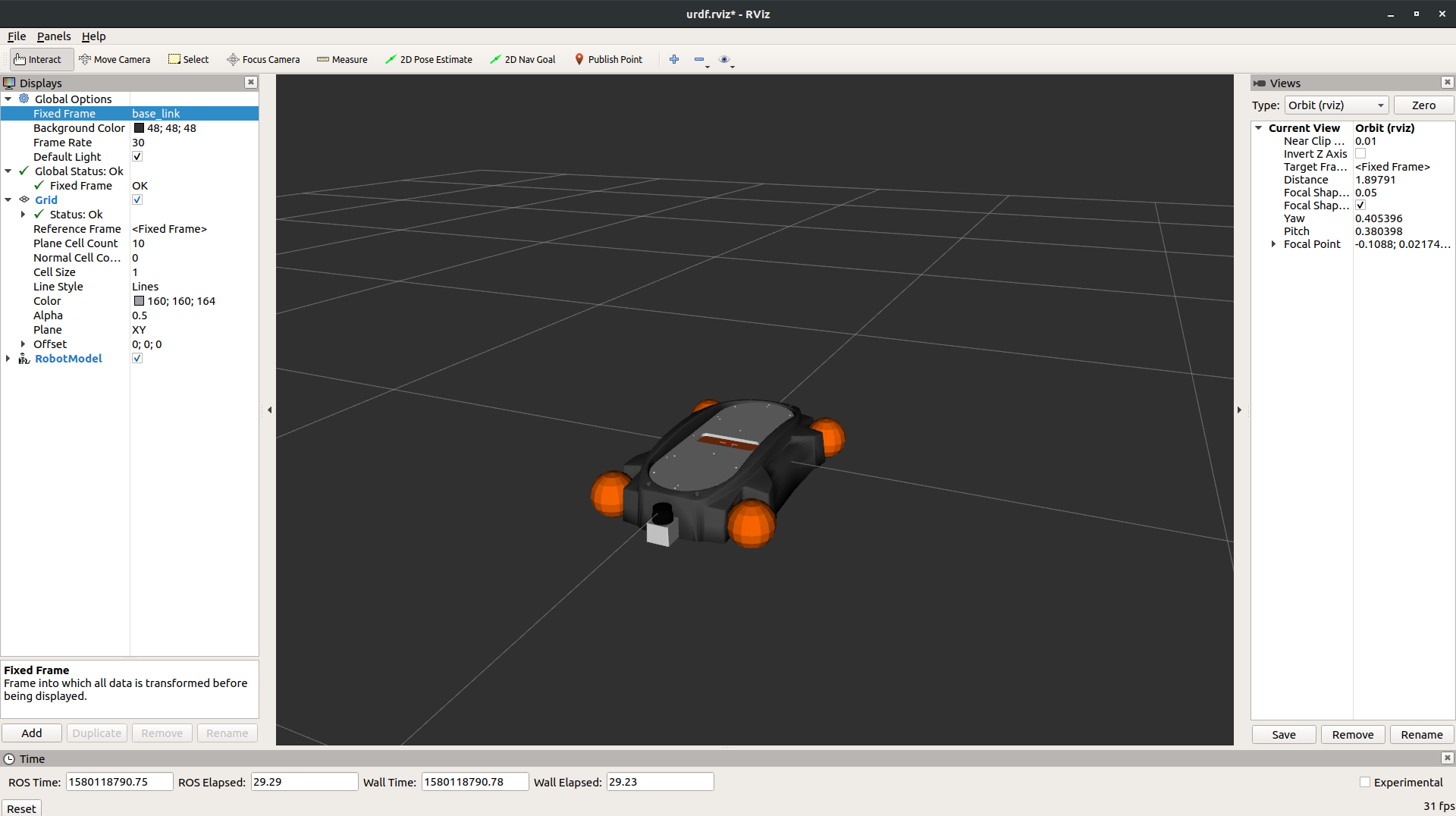
Task: Click the Time panel clock icon
Action: pyautogui.click(x=9, y=758)
